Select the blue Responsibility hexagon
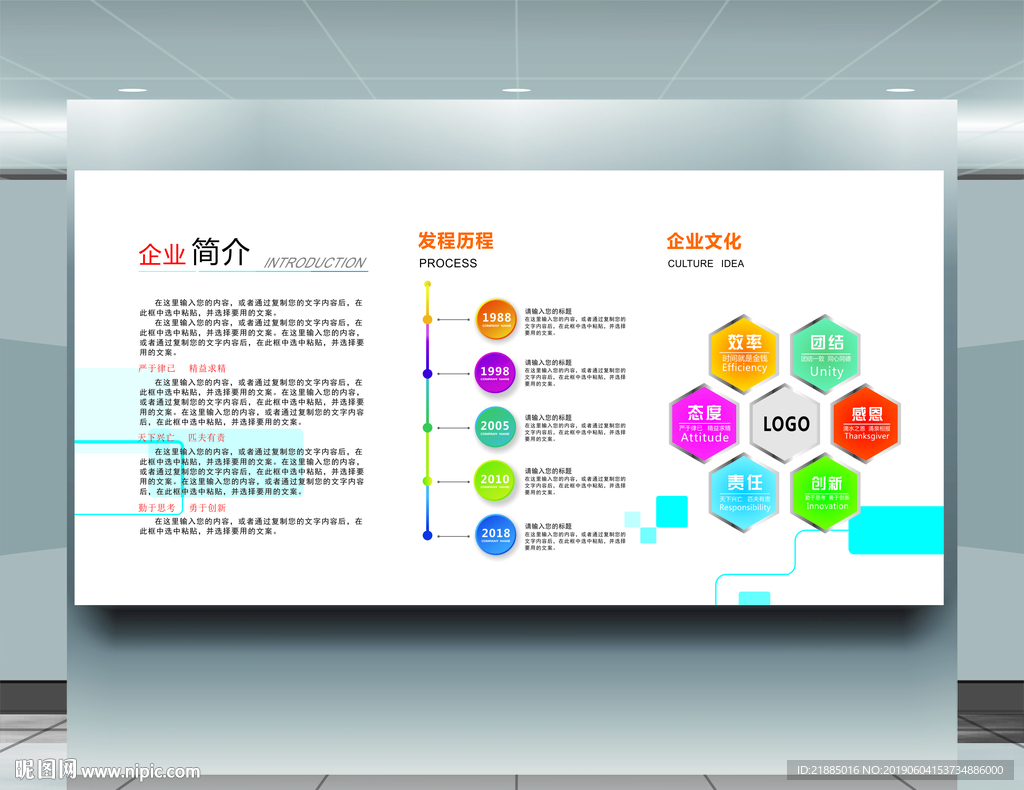The image size is (1024, 790). coord(744,494)
